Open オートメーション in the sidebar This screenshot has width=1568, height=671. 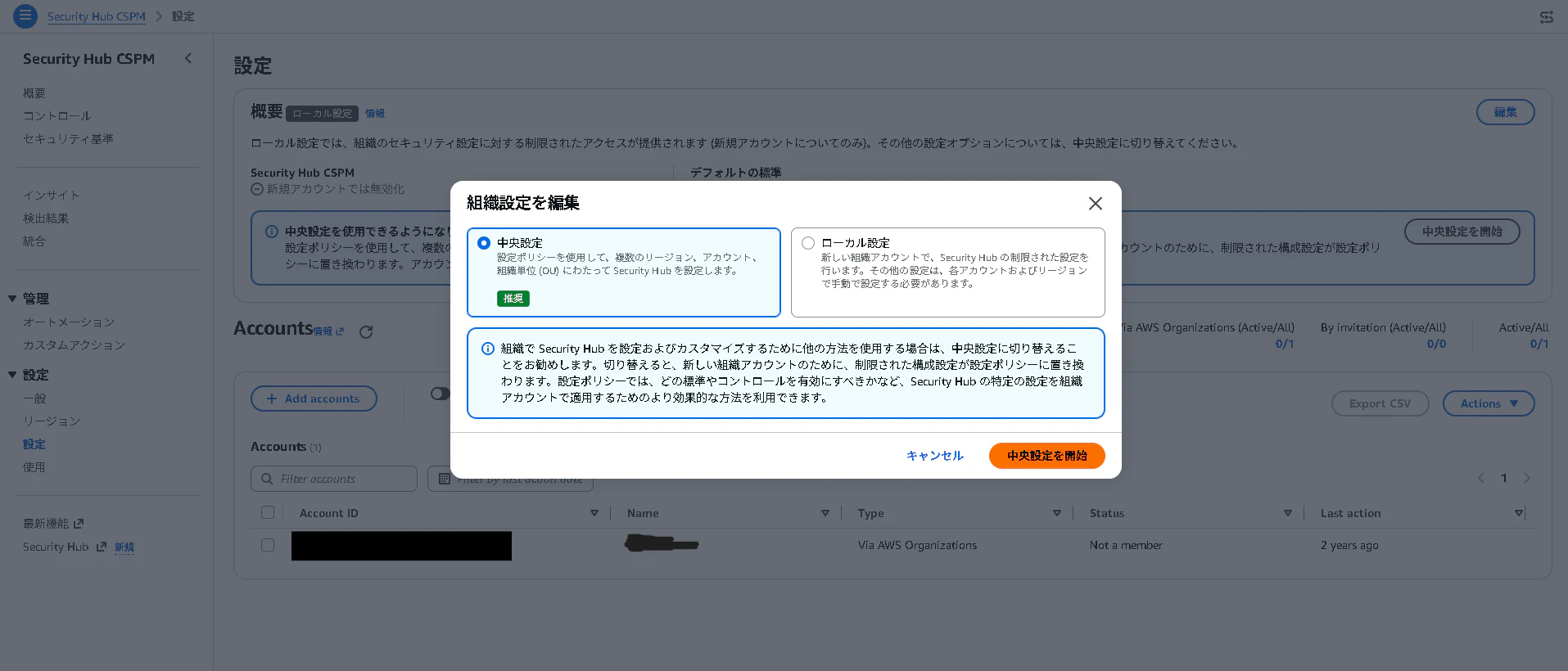[69, 322]
